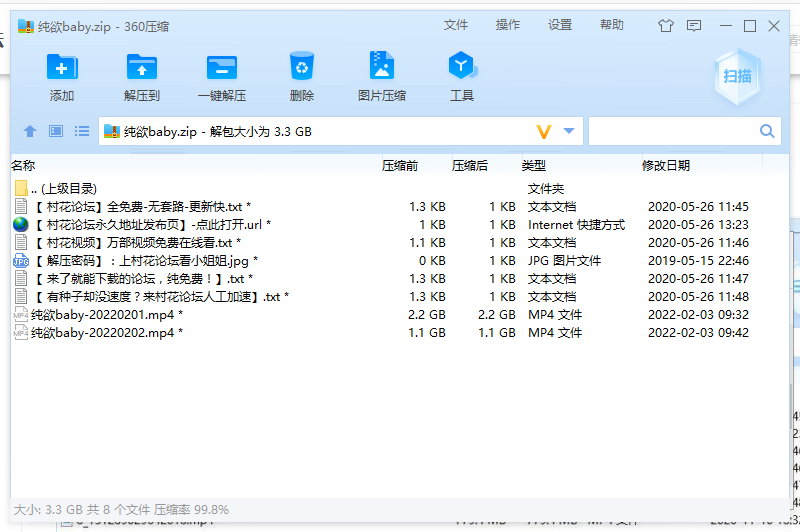
Task: Open the 文件 (File) menu
Action: (x=456, y=25)
